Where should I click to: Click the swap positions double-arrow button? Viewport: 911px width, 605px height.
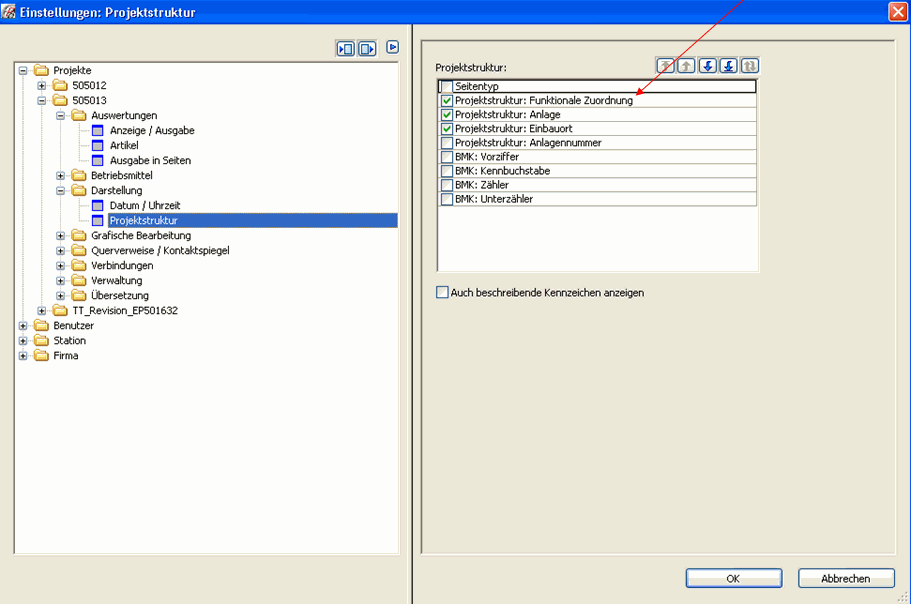point(749,66)
